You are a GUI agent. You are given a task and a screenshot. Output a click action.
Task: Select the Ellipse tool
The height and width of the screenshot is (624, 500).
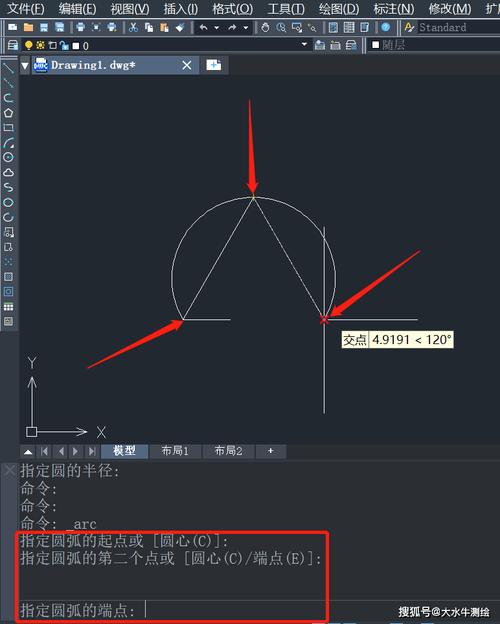click(x=8, y=203)
